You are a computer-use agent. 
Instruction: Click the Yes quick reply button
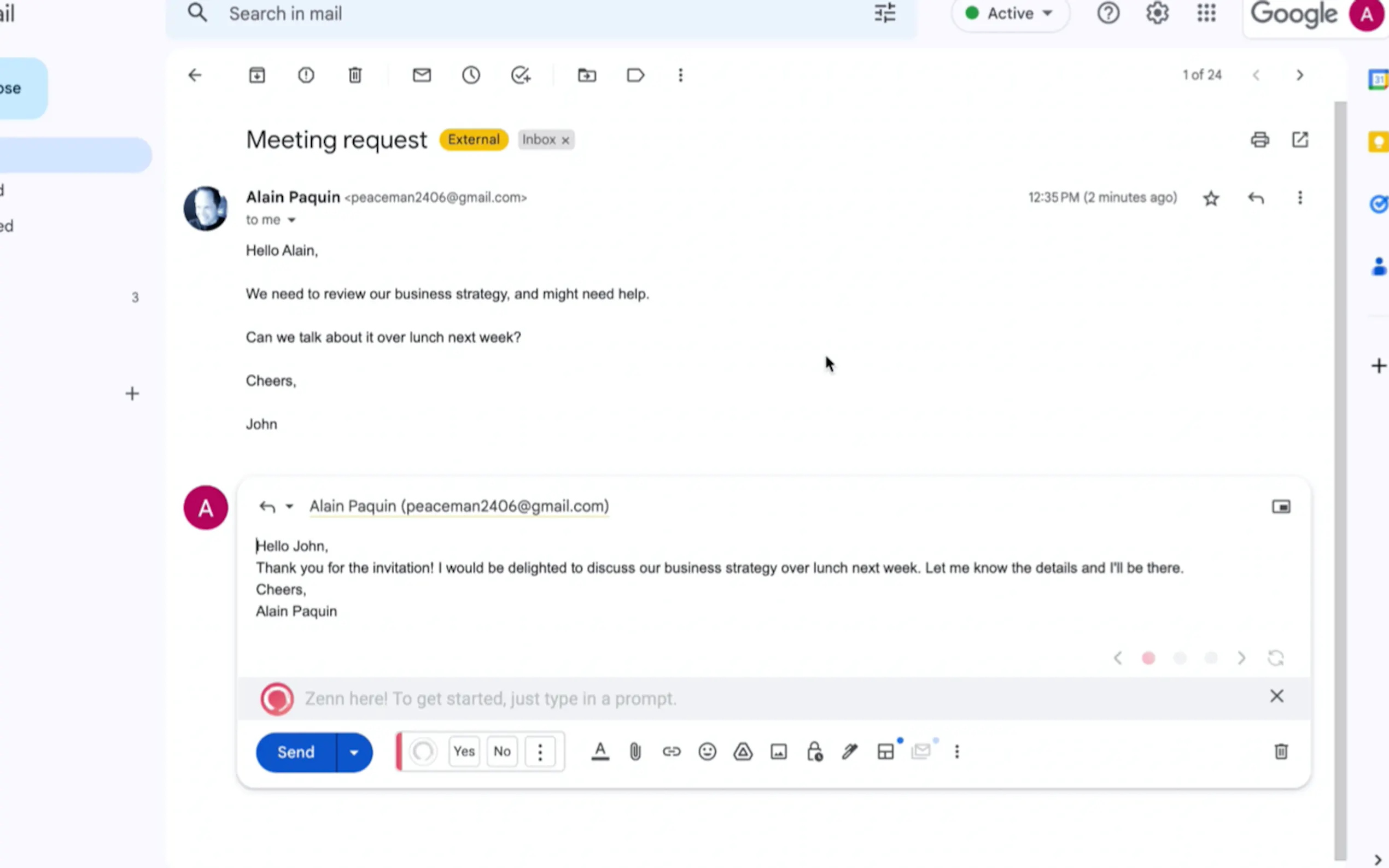tap(464, 752)
